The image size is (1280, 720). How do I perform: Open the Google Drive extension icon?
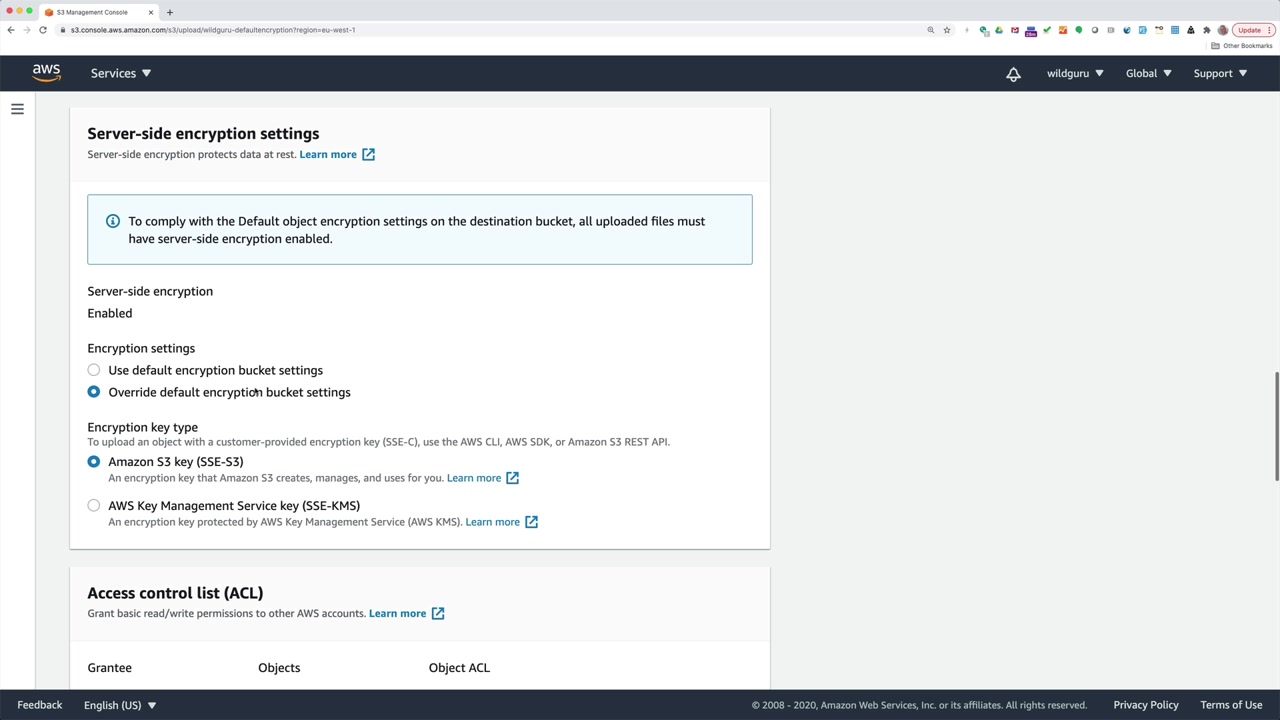coord(998,30)
